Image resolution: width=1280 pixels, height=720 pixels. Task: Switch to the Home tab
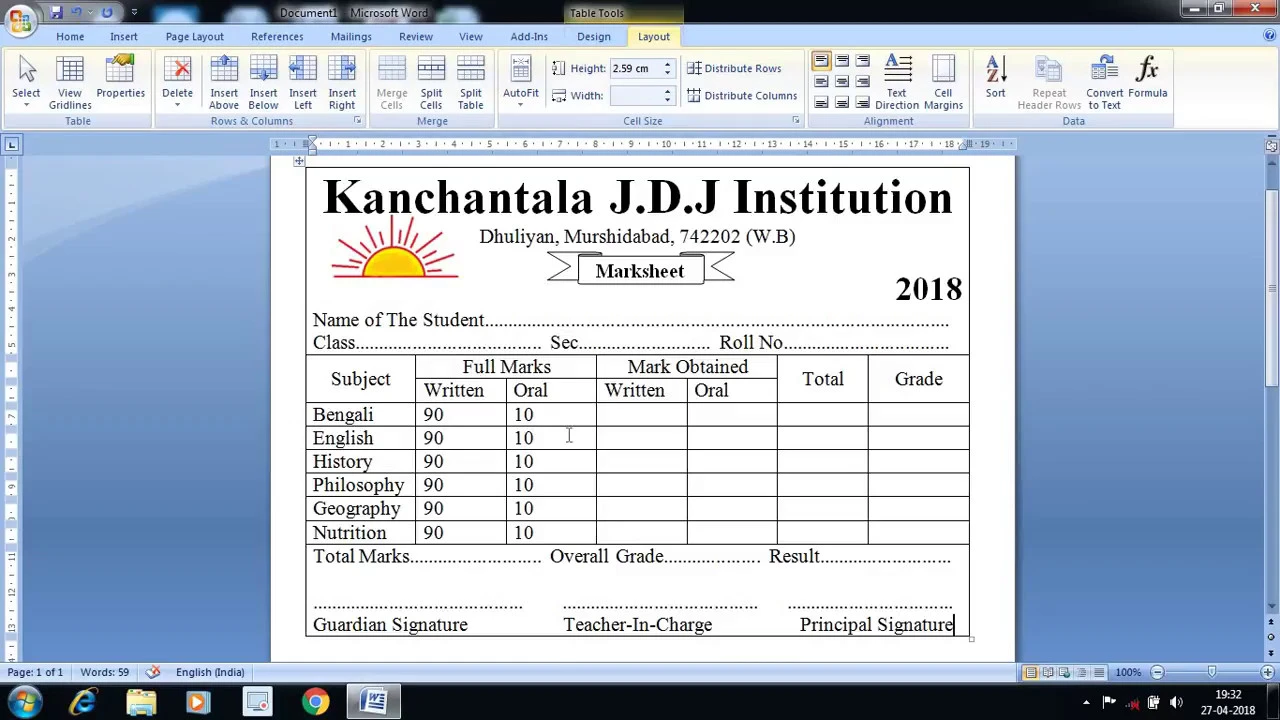click(70, 36)
